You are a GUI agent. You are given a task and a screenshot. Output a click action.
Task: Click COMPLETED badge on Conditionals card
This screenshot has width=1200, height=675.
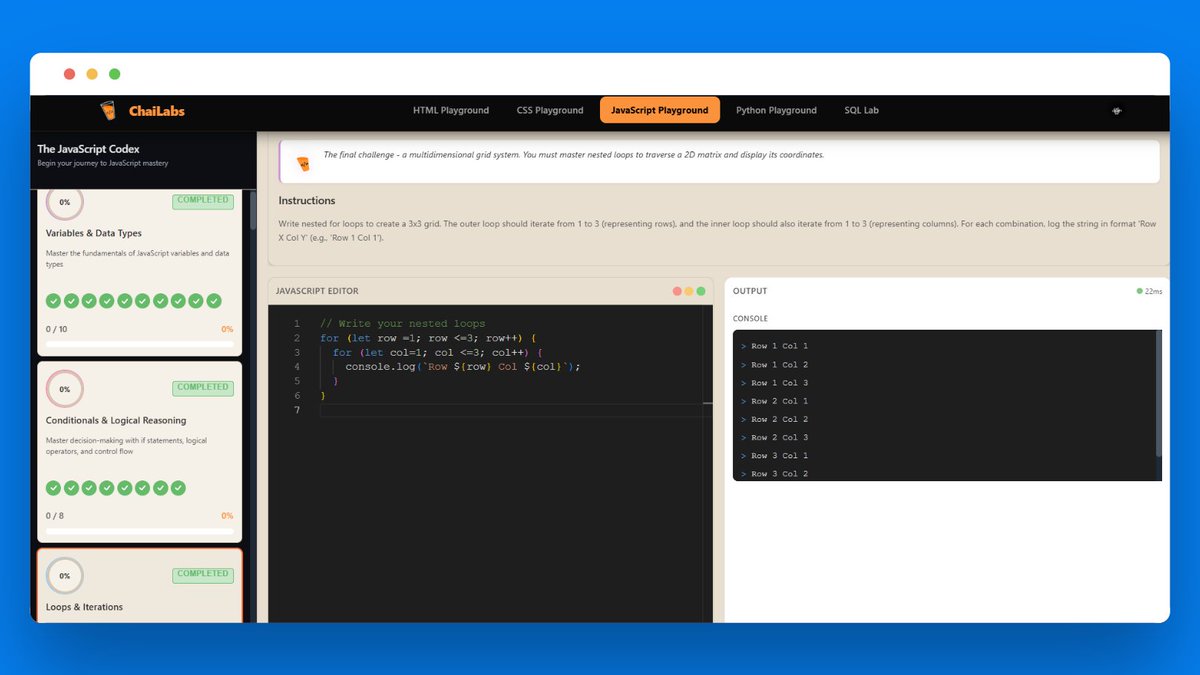pos(203,387)
